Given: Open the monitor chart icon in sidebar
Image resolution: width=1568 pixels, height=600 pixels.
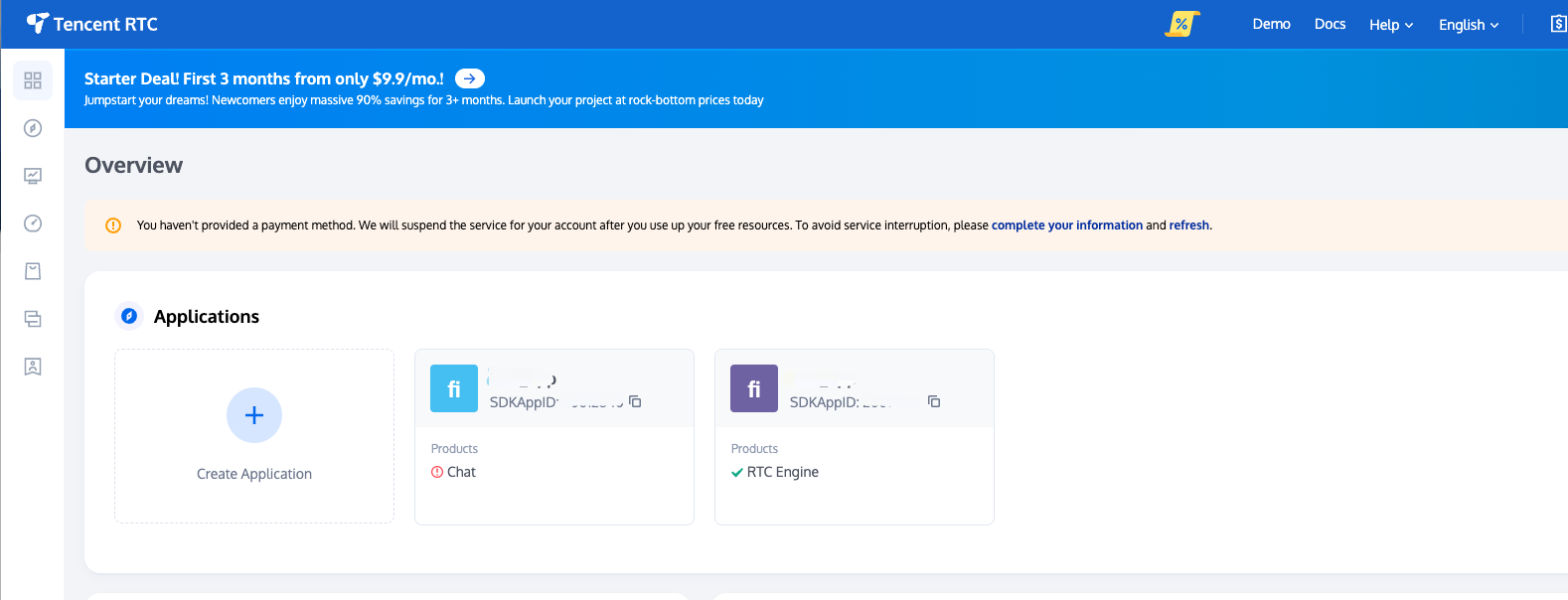Looking at the screenshot, I should point(33,176).
